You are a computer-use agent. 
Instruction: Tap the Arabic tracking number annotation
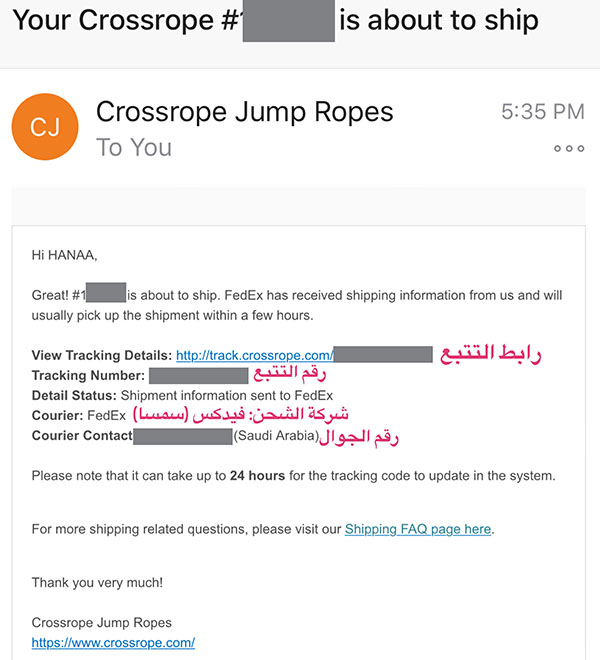click(290, 374)
